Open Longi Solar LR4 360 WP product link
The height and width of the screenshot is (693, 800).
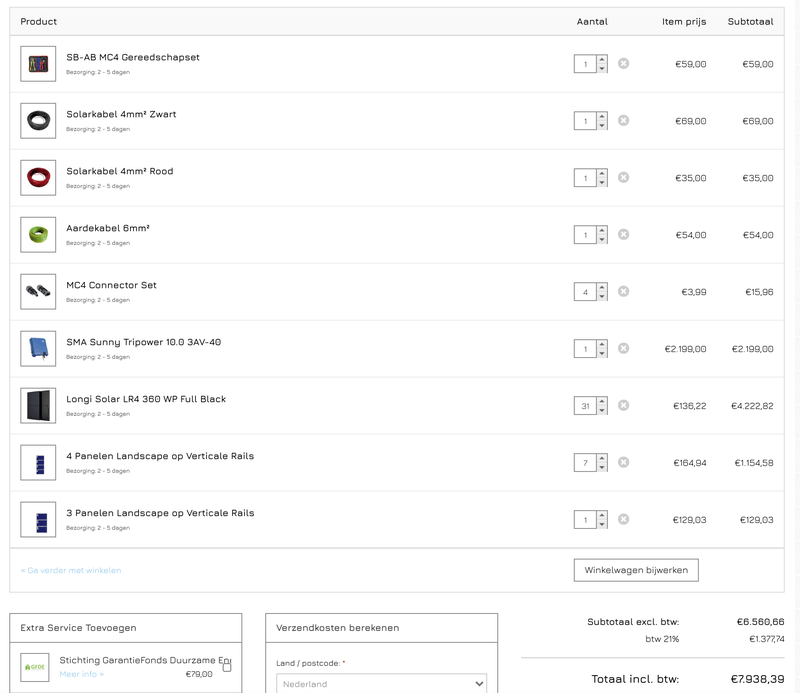[146, 399]
